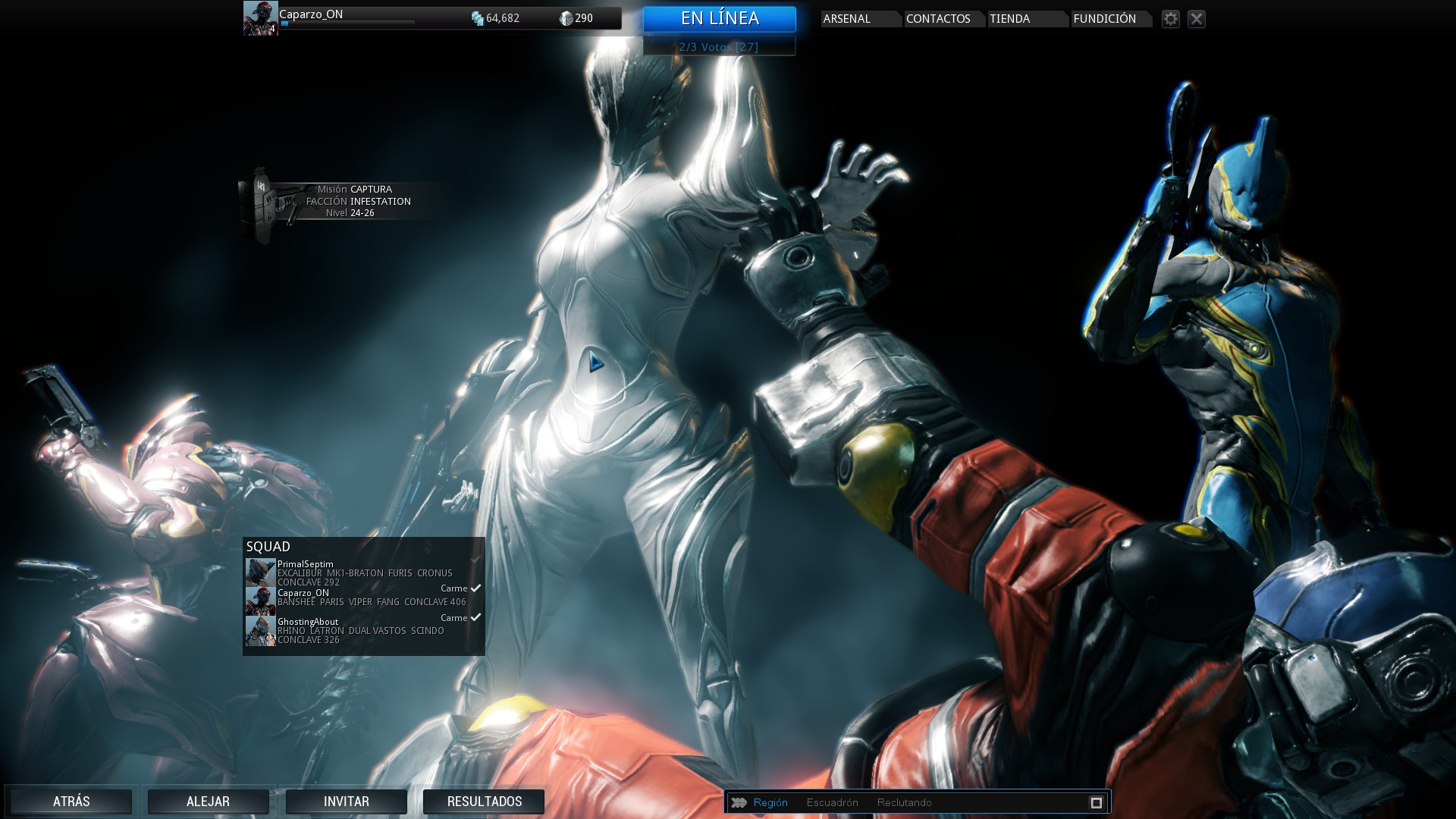Toggle Caparzo_ON's Carme vote checkmark
Image resolution: width=1456 pixels, height=819 pixels.
(475, 588)
